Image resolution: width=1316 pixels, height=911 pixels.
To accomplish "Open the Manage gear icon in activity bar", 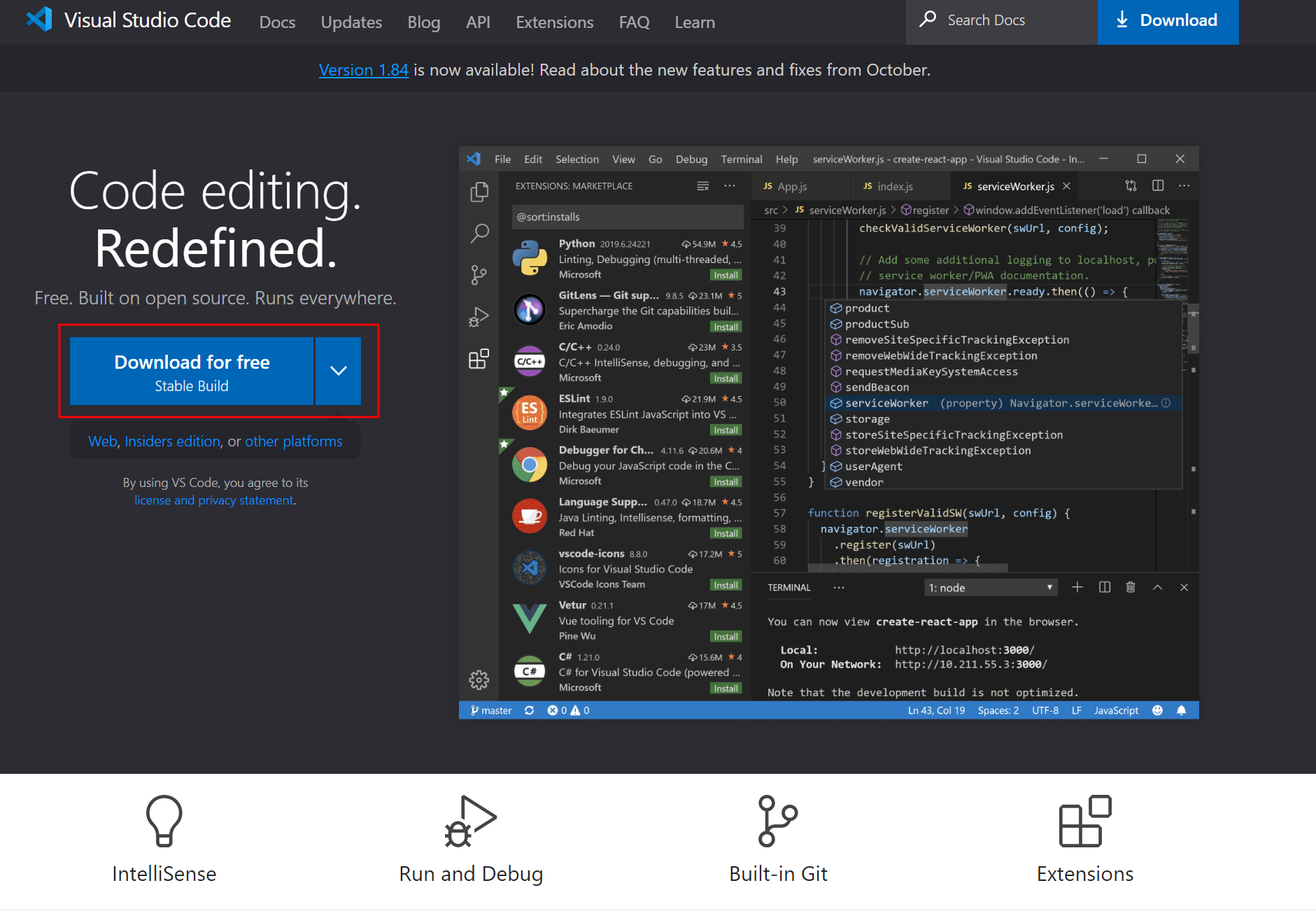I will pyautogui.click(x=479, y=679).
